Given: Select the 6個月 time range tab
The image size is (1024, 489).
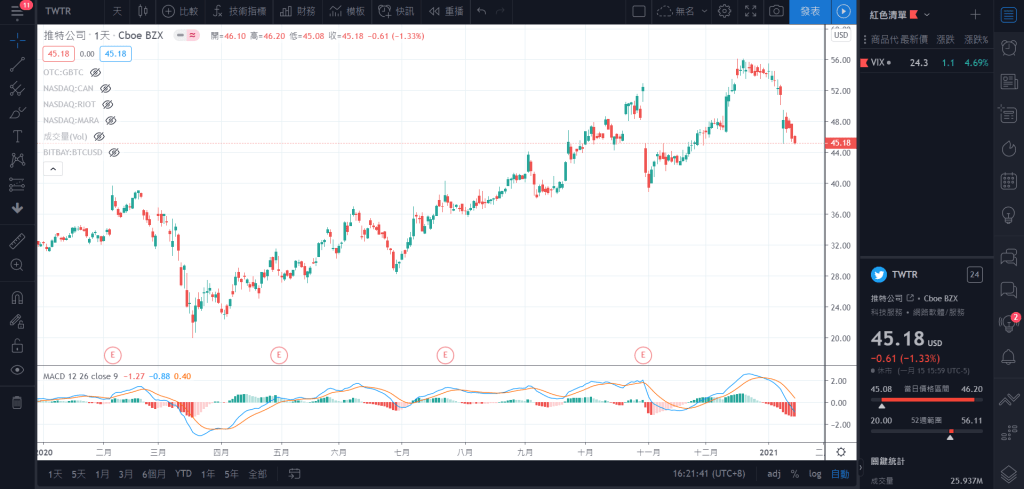Looking at the screenshot, I should (x=153, y=474).
